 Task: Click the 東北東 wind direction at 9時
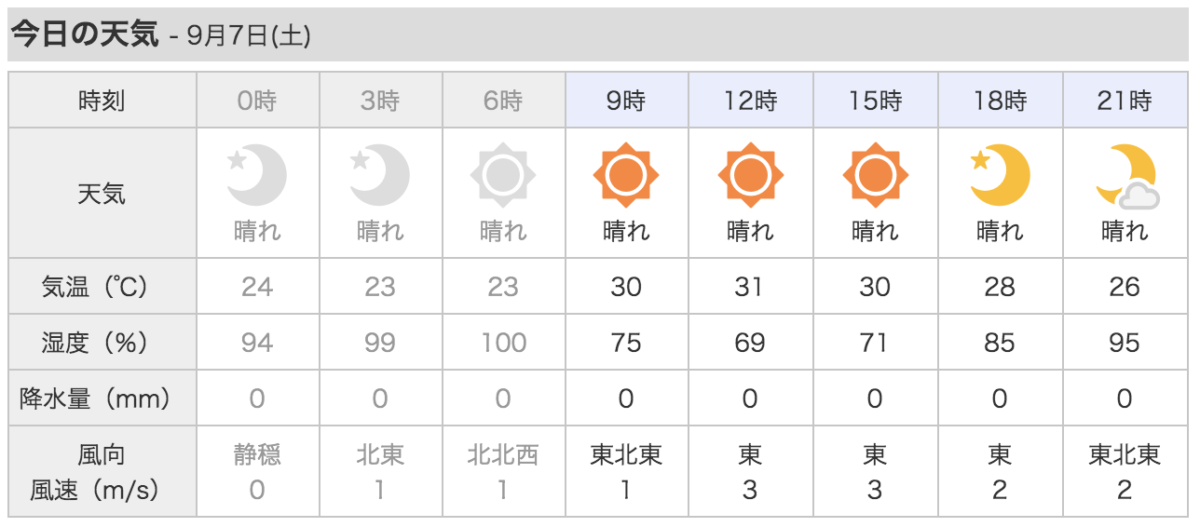626,456
